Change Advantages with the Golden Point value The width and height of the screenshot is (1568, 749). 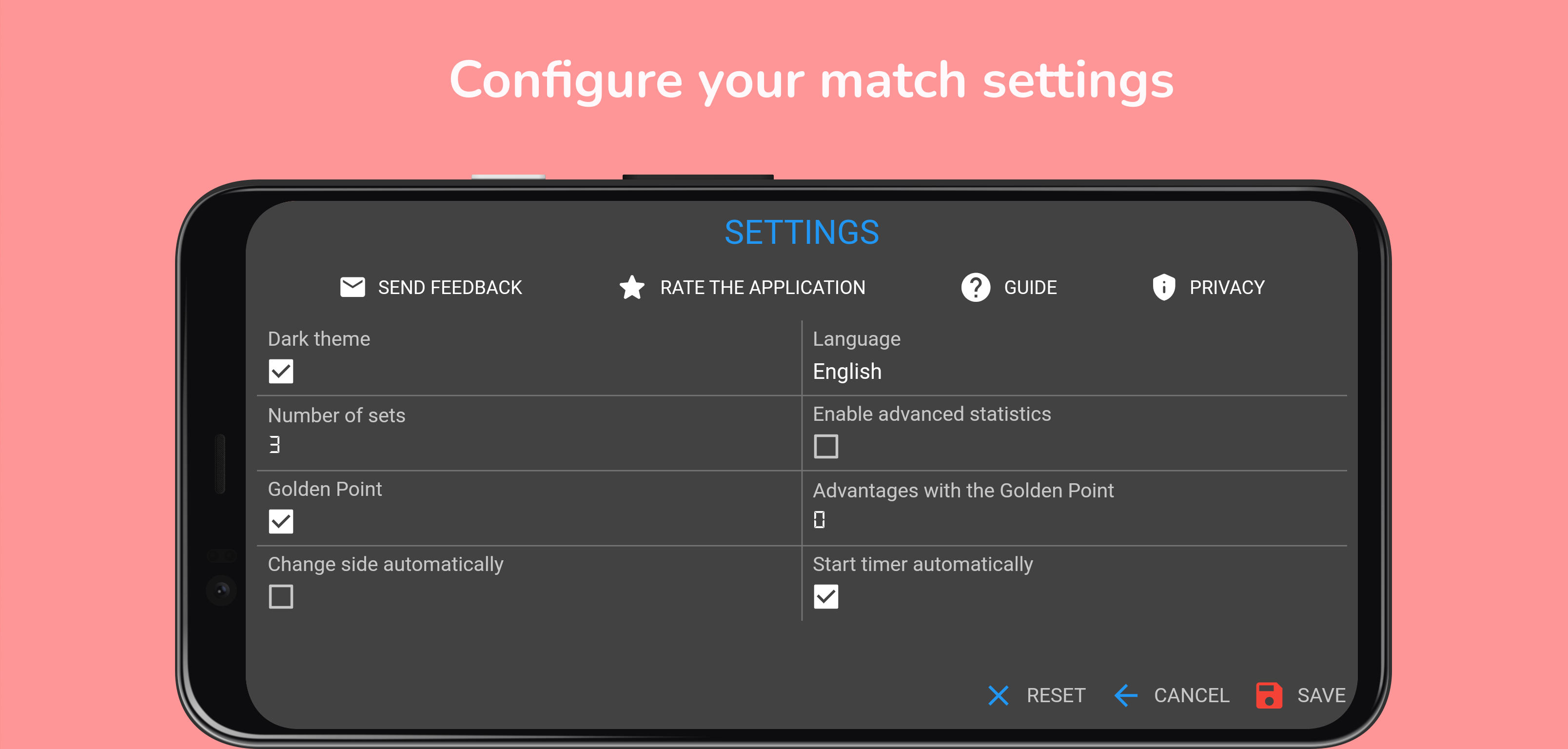pos(819,519)
